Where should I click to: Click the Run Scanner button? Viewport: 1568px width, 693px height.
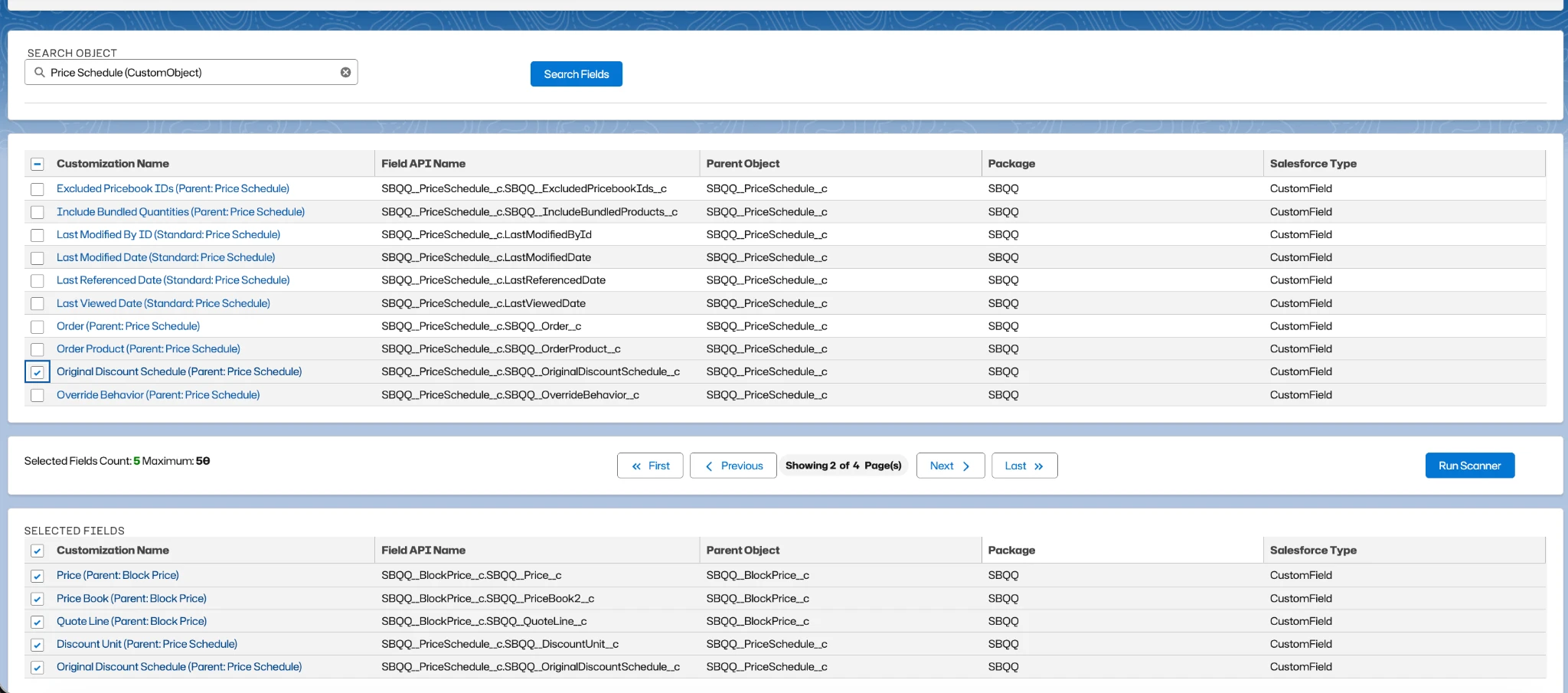click(1469, 466)
